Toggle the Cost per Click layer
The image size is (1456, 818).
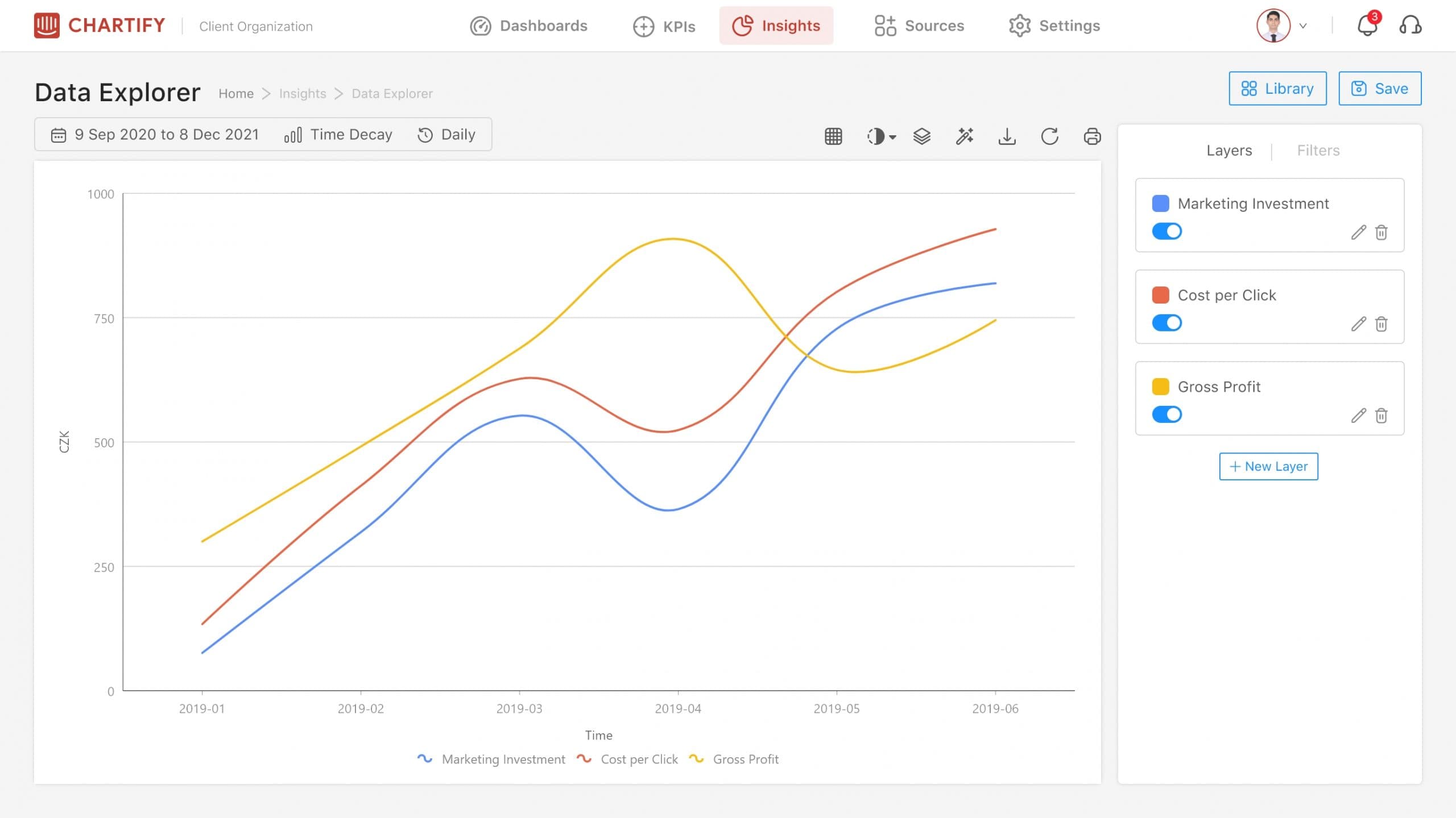click(1167, 323)
